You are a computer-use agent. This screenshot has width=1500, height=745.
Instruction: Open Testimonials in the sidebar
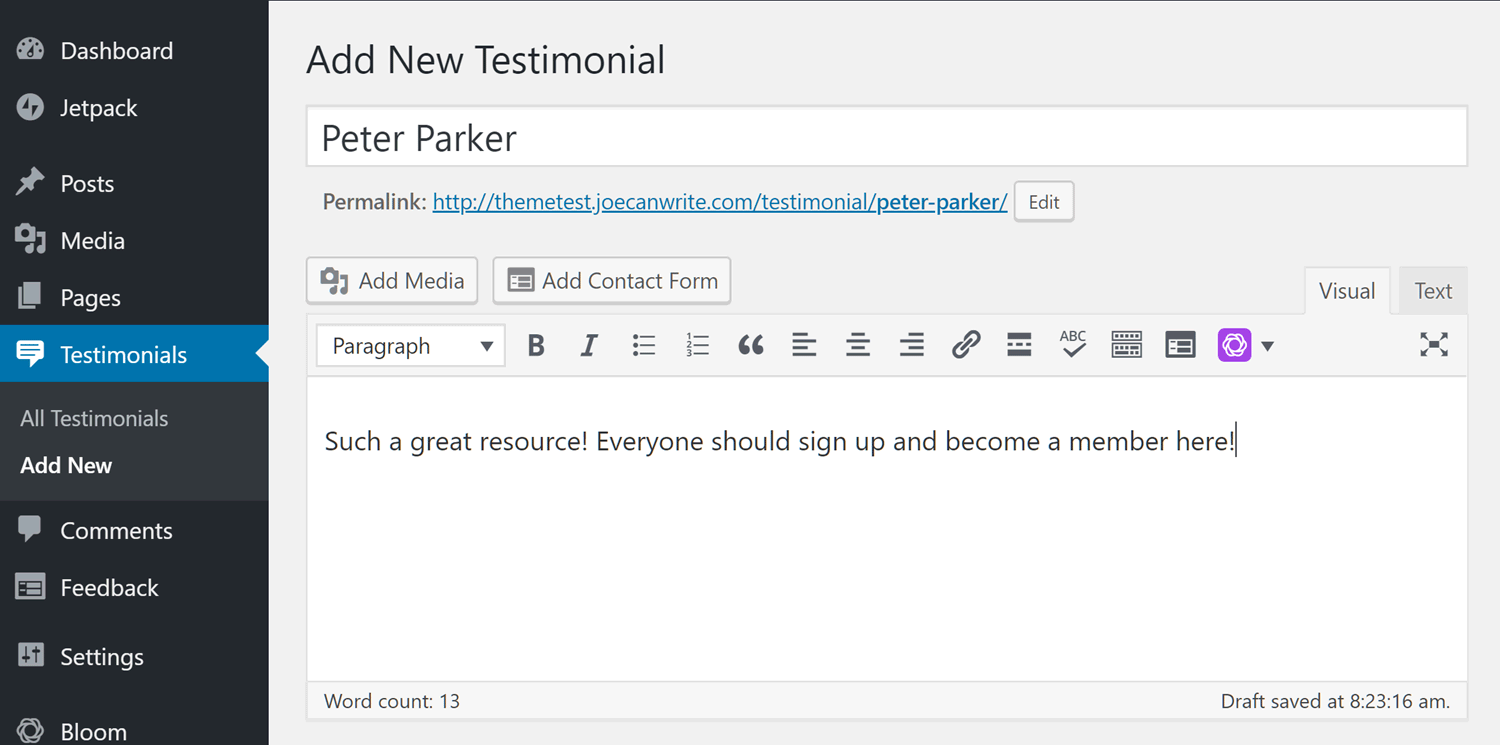pos(134,354)
